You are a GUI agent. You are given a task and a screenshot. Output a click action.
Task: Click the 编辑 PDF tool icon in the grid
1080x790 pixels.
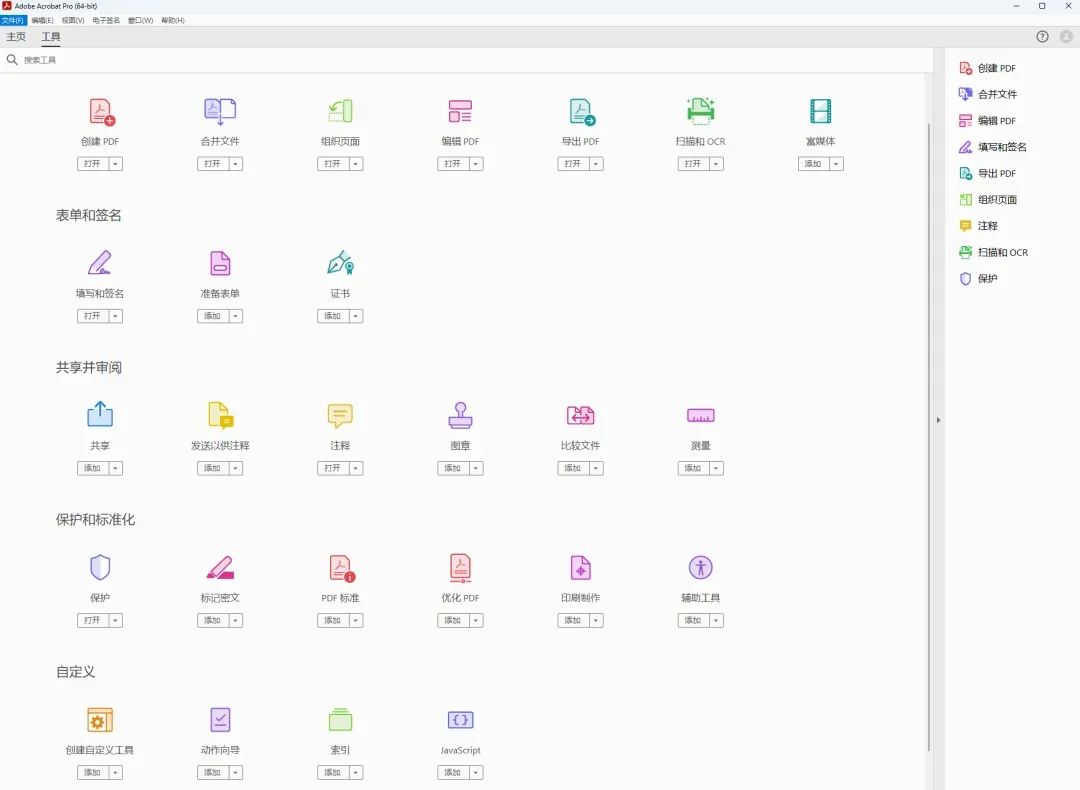460,112
